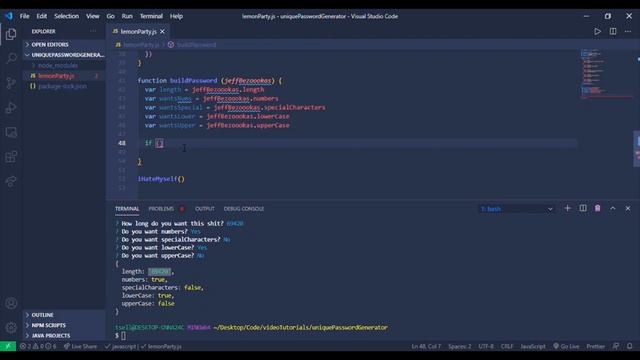Open Run and Debug view
Viewport: 640px width, 360px height.
click(x=11, y=107)
